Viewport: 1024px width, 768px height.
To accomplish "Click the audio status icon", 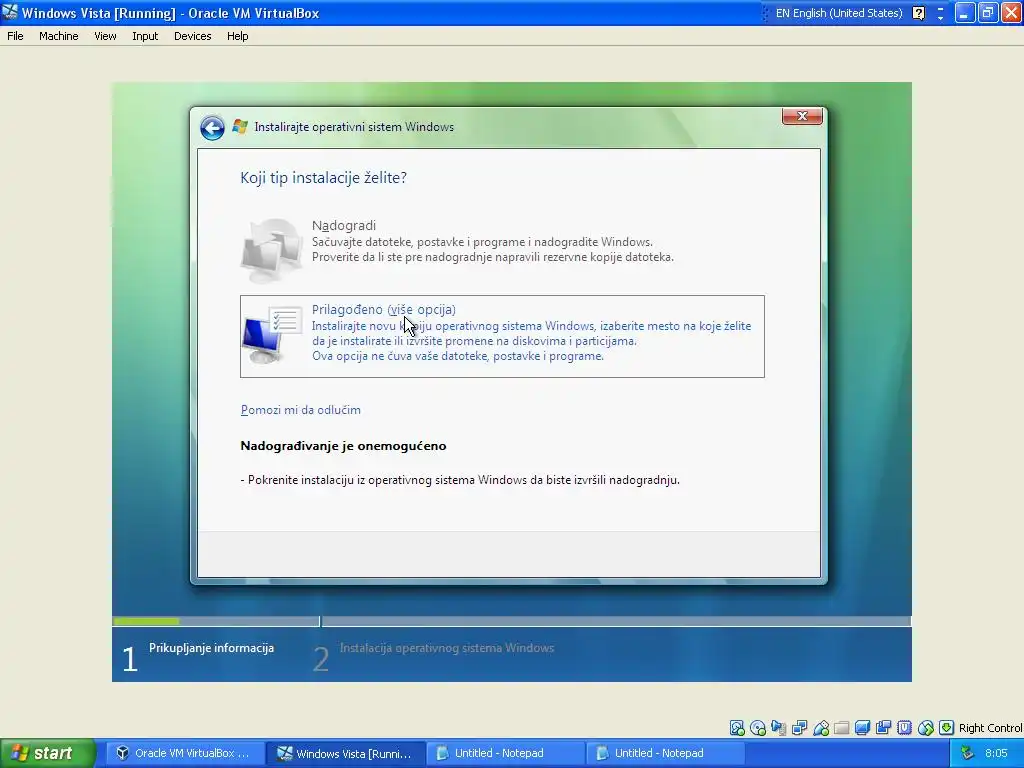I will tap(778, 728).
